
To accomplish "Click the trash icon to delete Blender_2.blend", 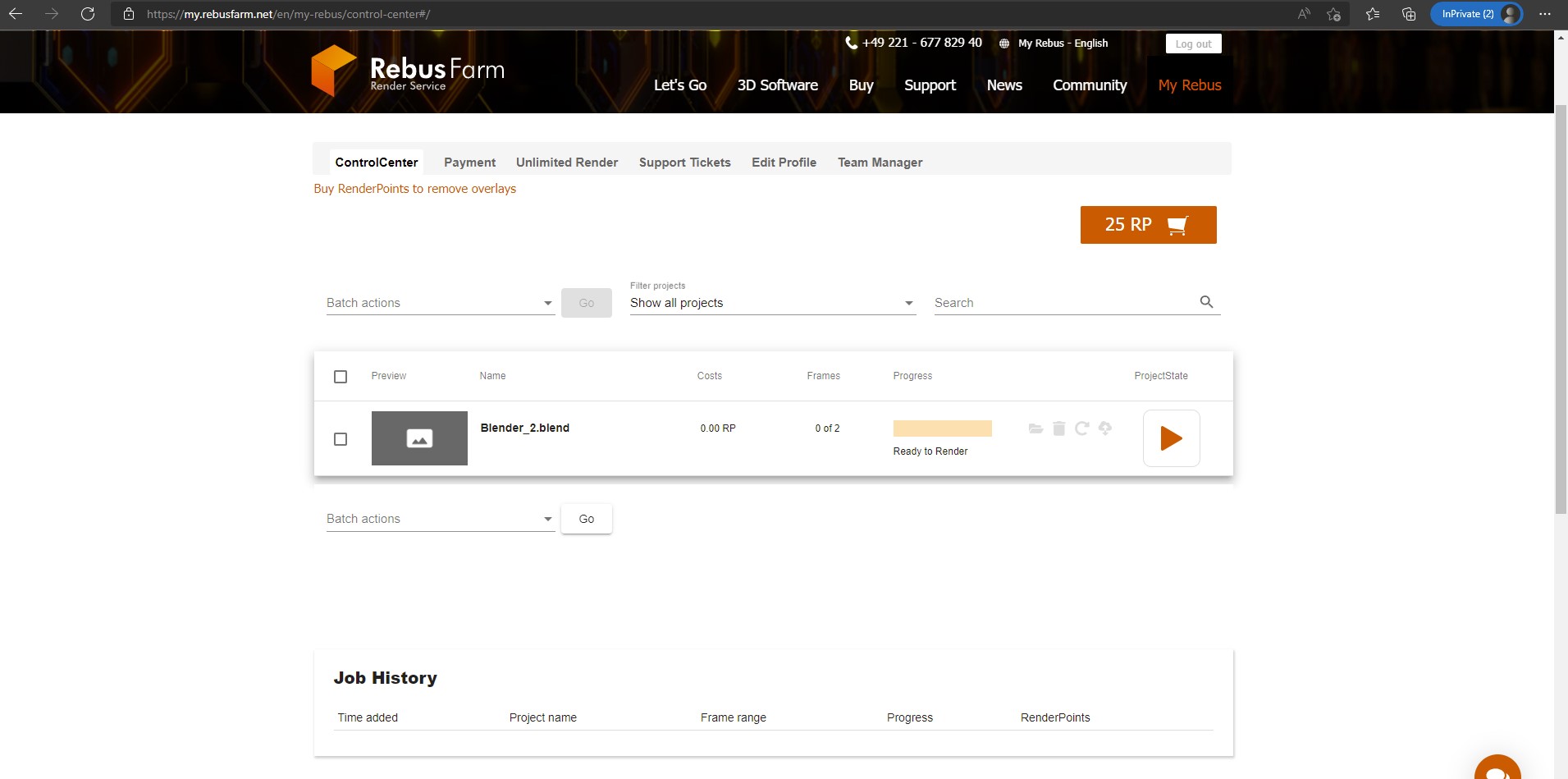I will (x=1058, y=428).
